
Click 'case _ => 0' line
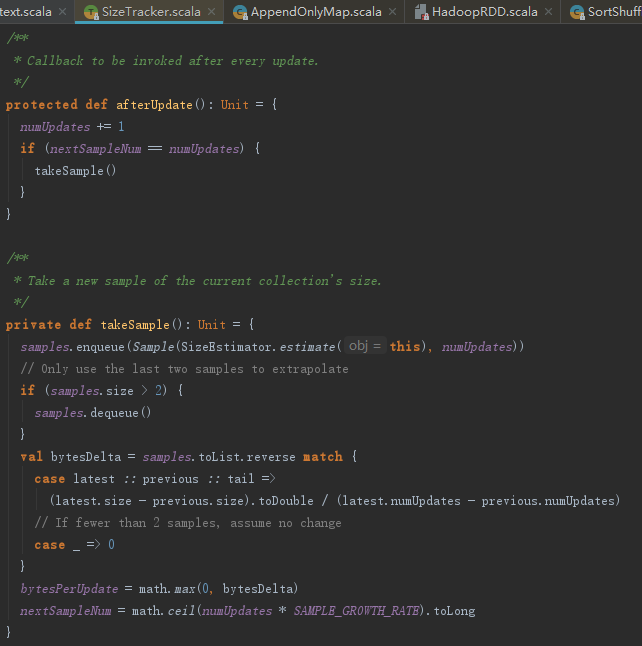[x=75, y=545]
